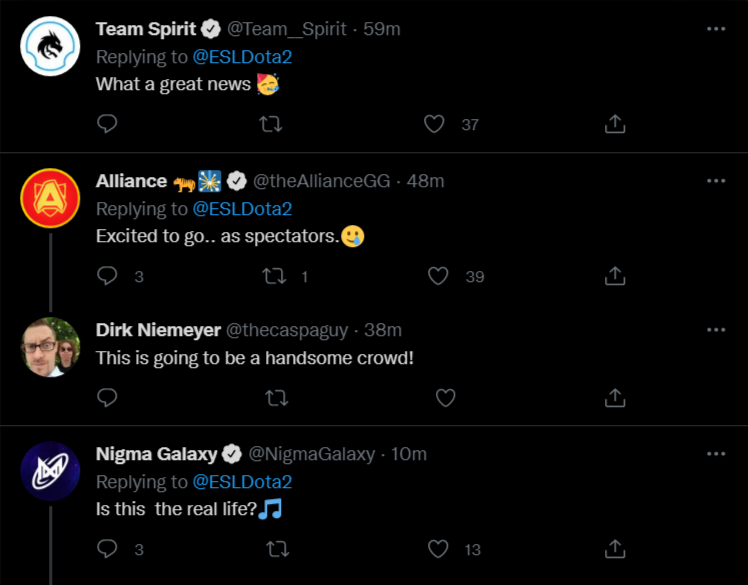
Task: Share Team Spirit's tweet
Action: [x=616, y=124]
